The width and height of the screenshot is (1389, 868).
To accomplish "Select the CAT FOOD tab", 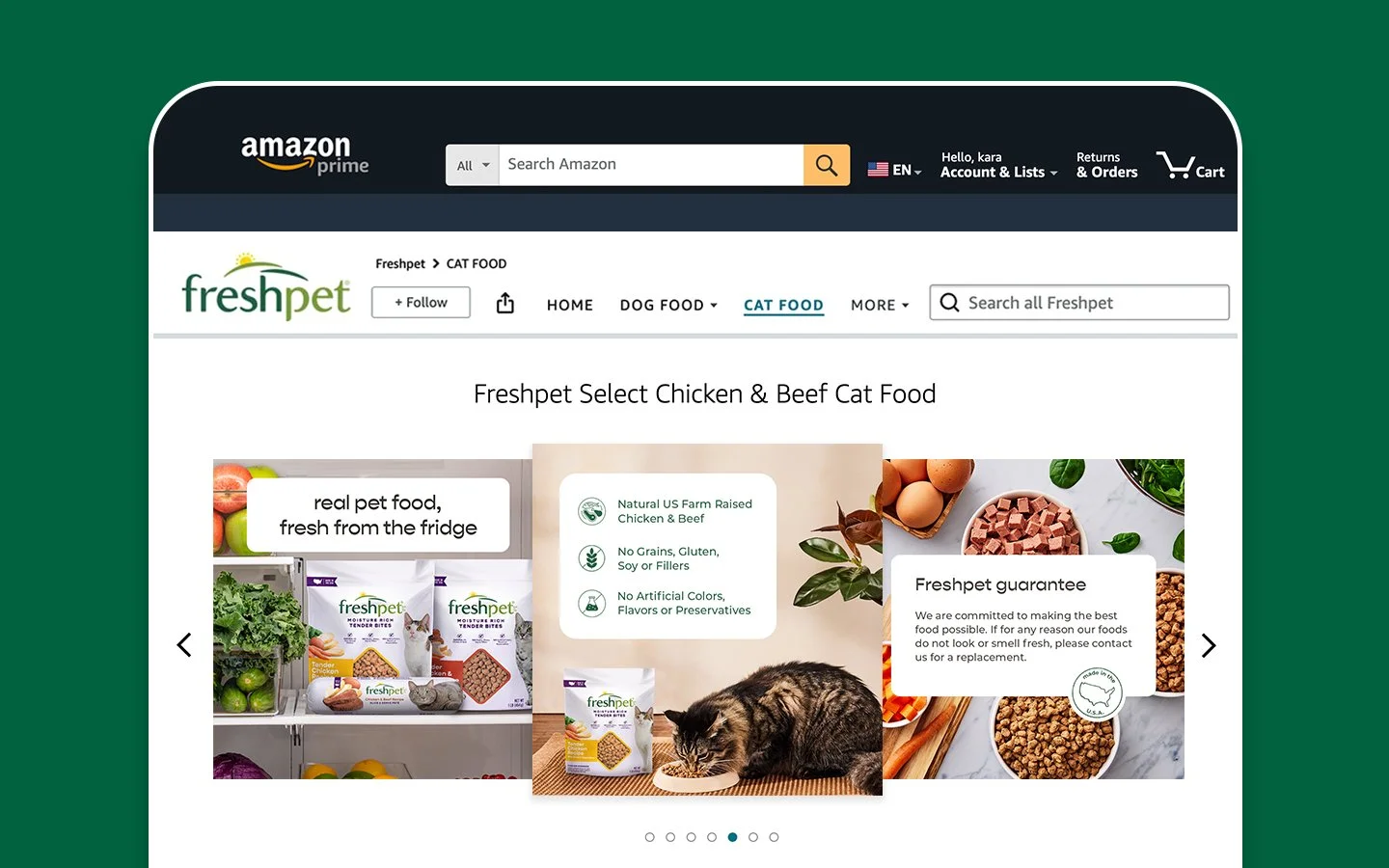I will [x=783, y=305].
